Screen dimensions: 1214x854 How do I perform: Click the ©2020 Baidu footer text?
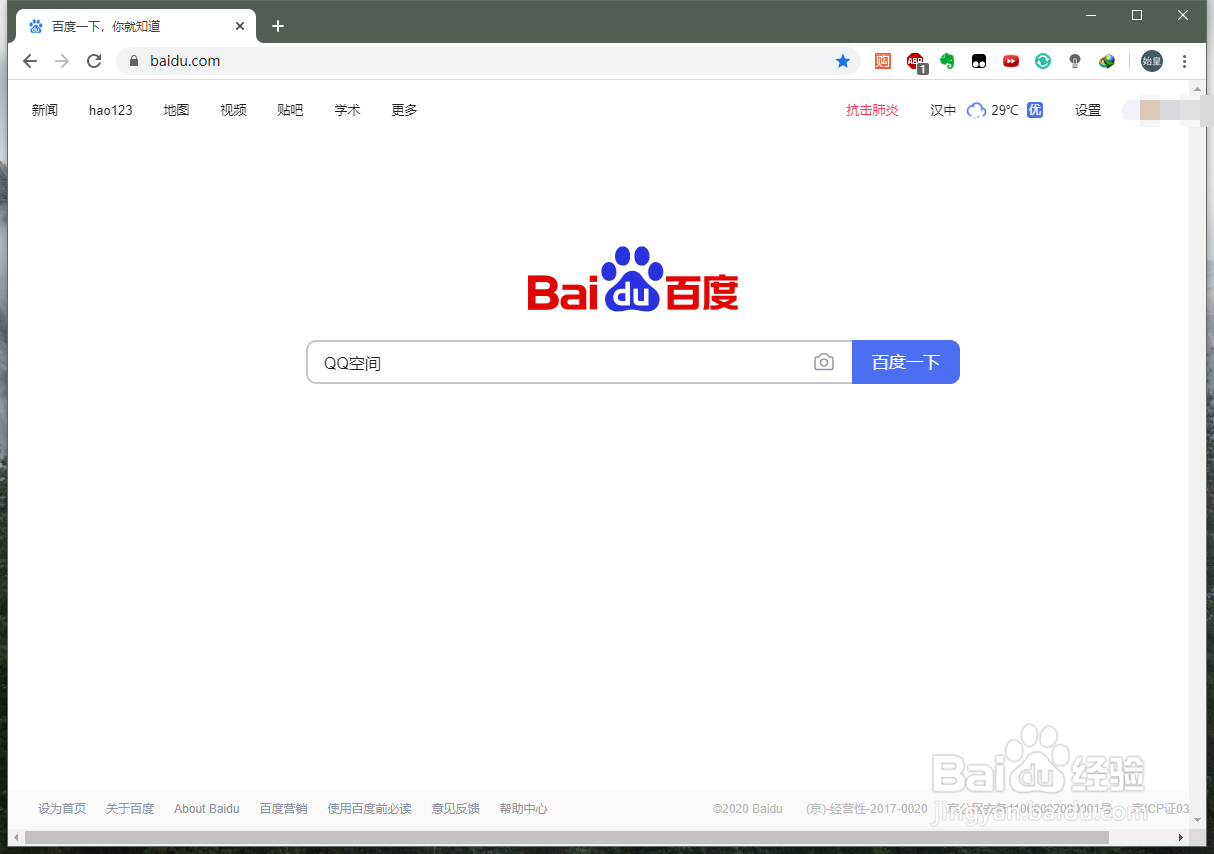point(748,808)
